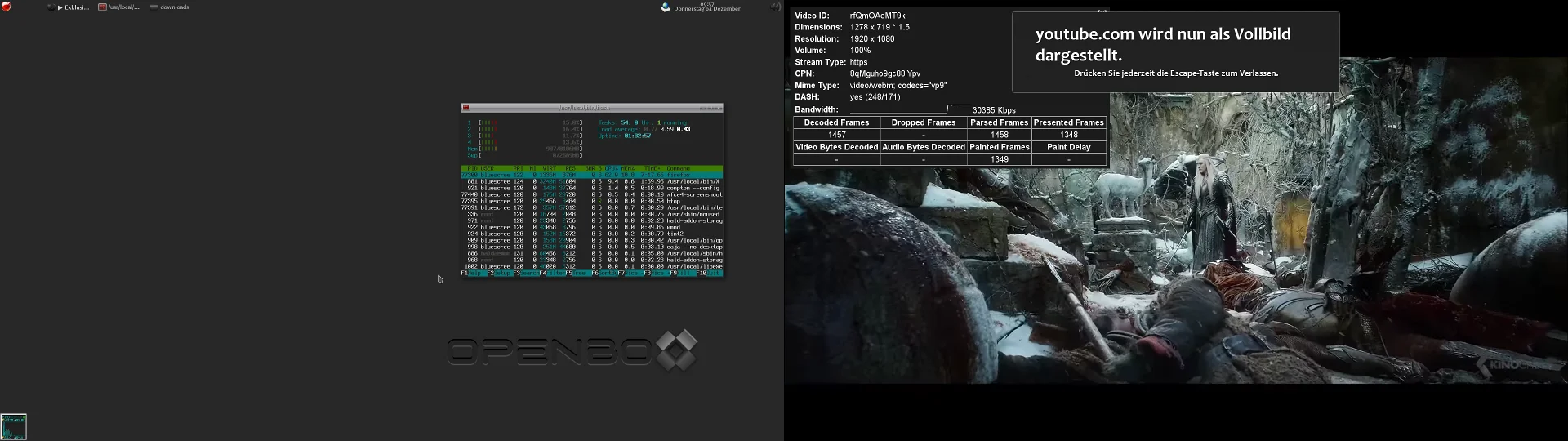Click the htop terminal window title icon
Image resolution: width=1568 pixels, height=441 pixels.
pyautogui.click(x=465, y=108)
